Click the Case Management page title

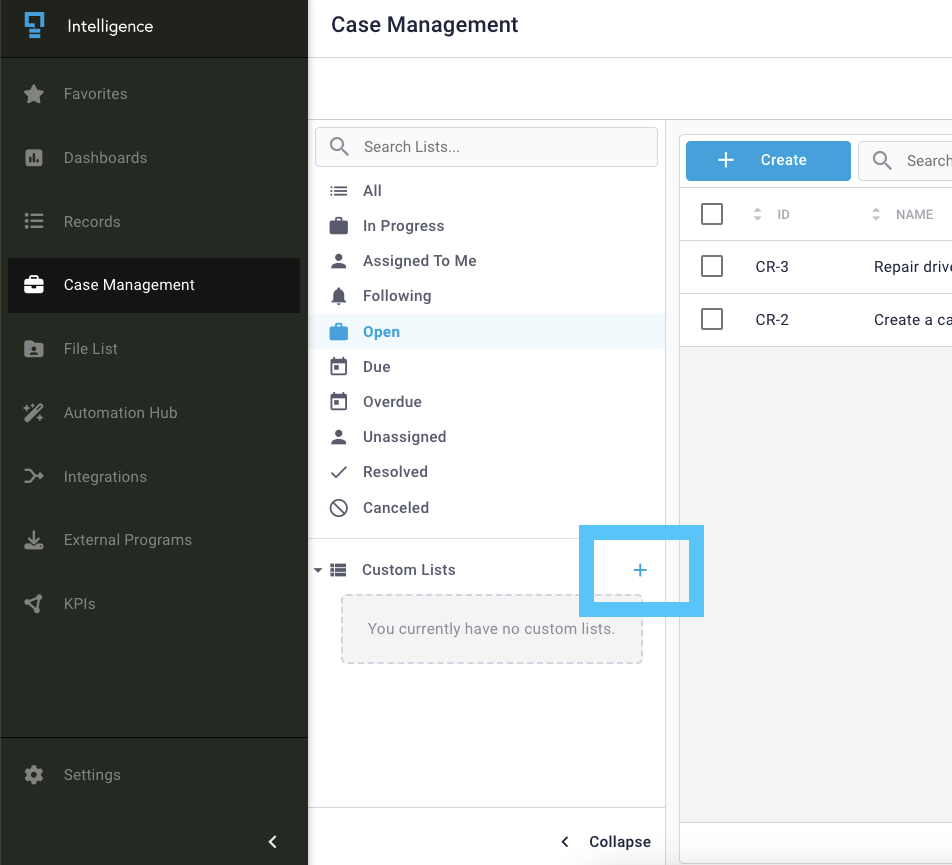pos(424,25)
